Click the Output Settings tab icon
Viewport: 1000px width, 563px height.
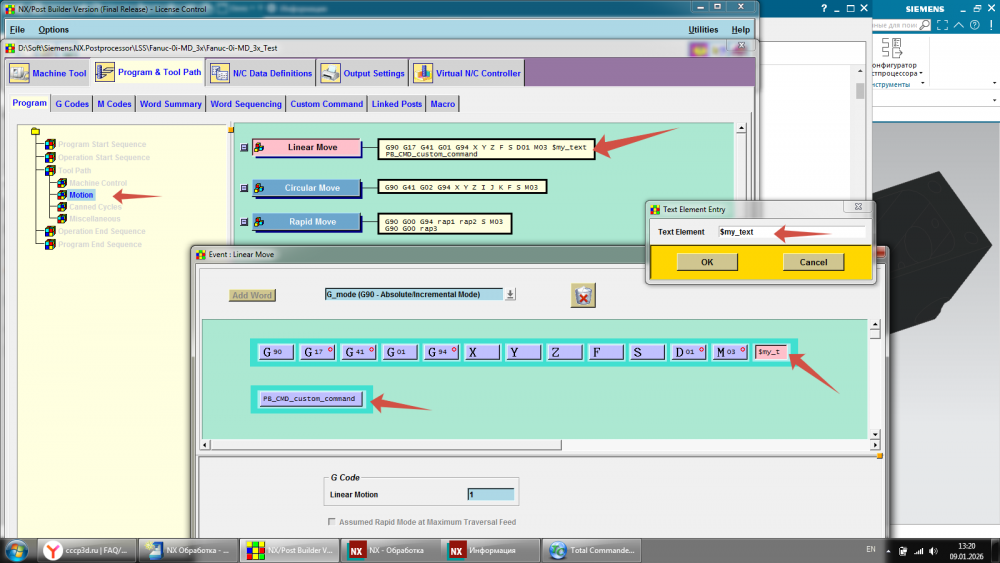click(330, 73)
